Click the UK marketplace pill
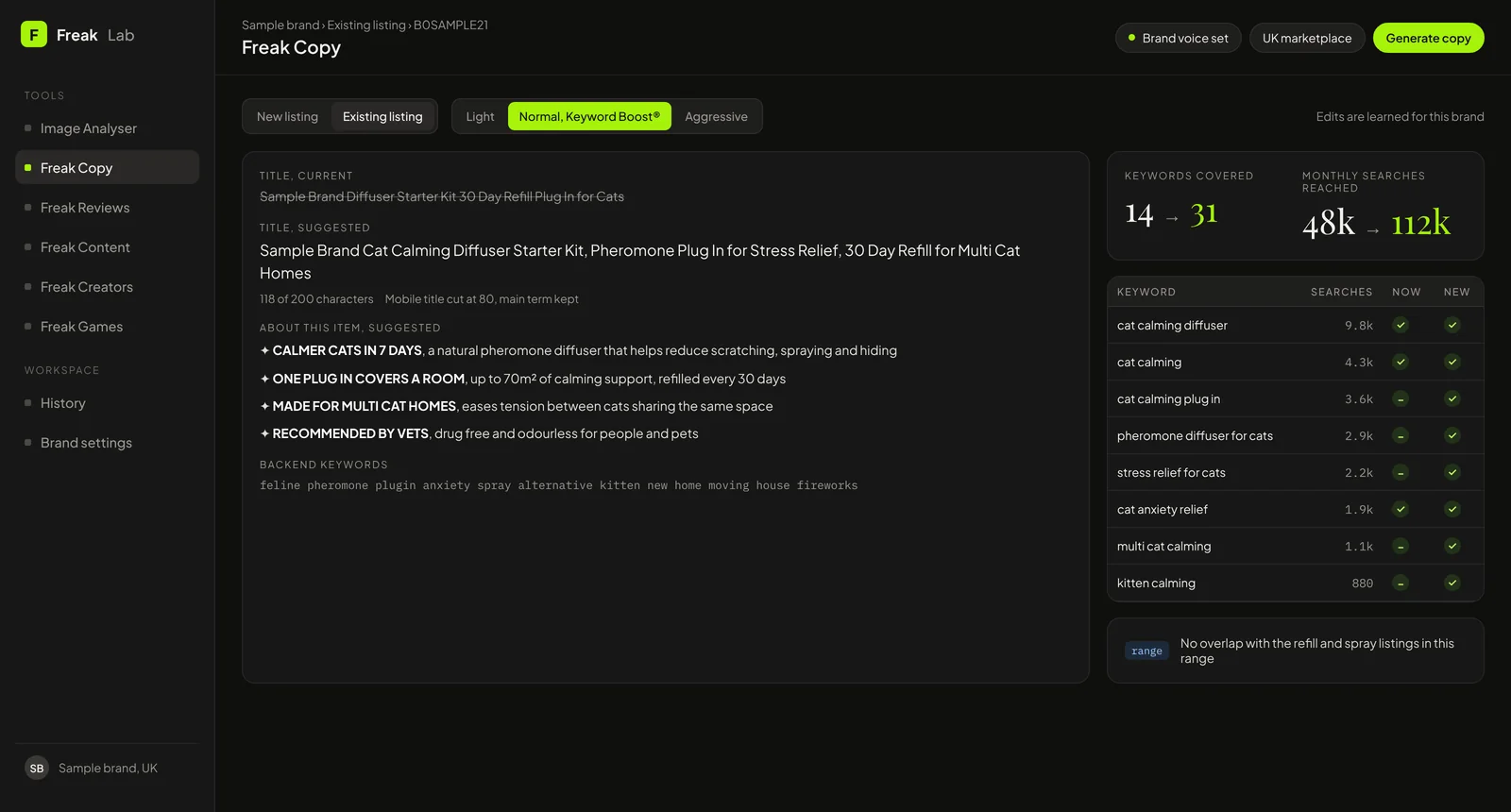 pyautogui.click(x=1307, y=38)
